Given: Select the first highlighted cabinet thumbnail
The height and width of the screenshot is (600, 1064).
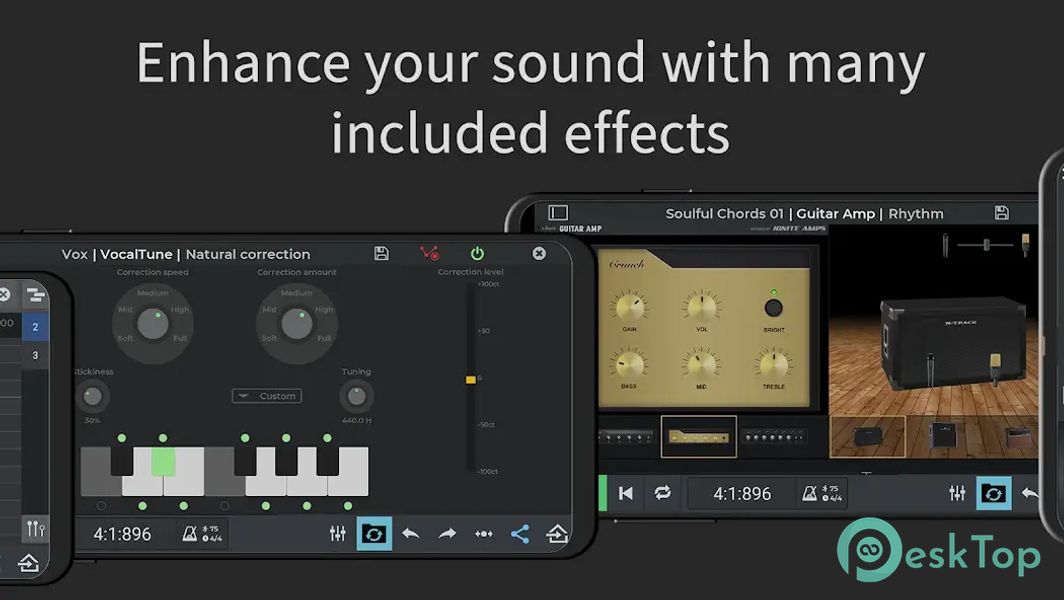Looking at the screenshot, I should point(867,436).
